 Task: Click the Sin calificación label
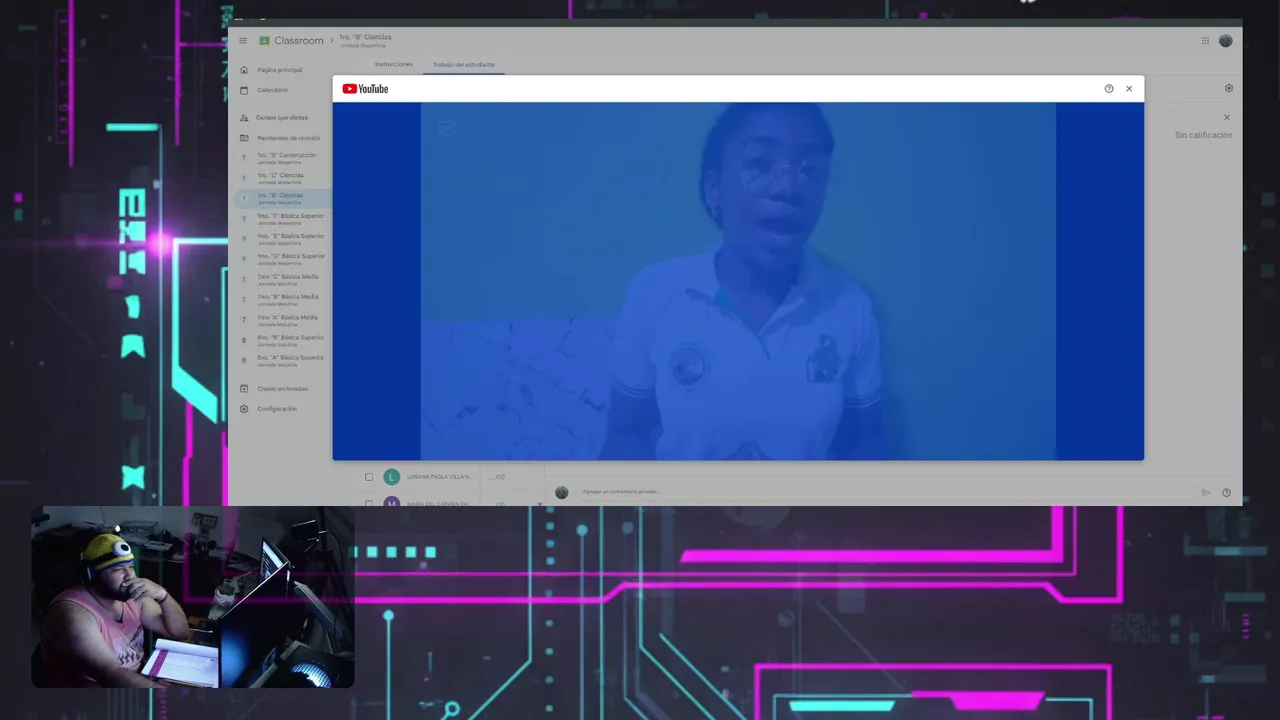[1203, 135]
